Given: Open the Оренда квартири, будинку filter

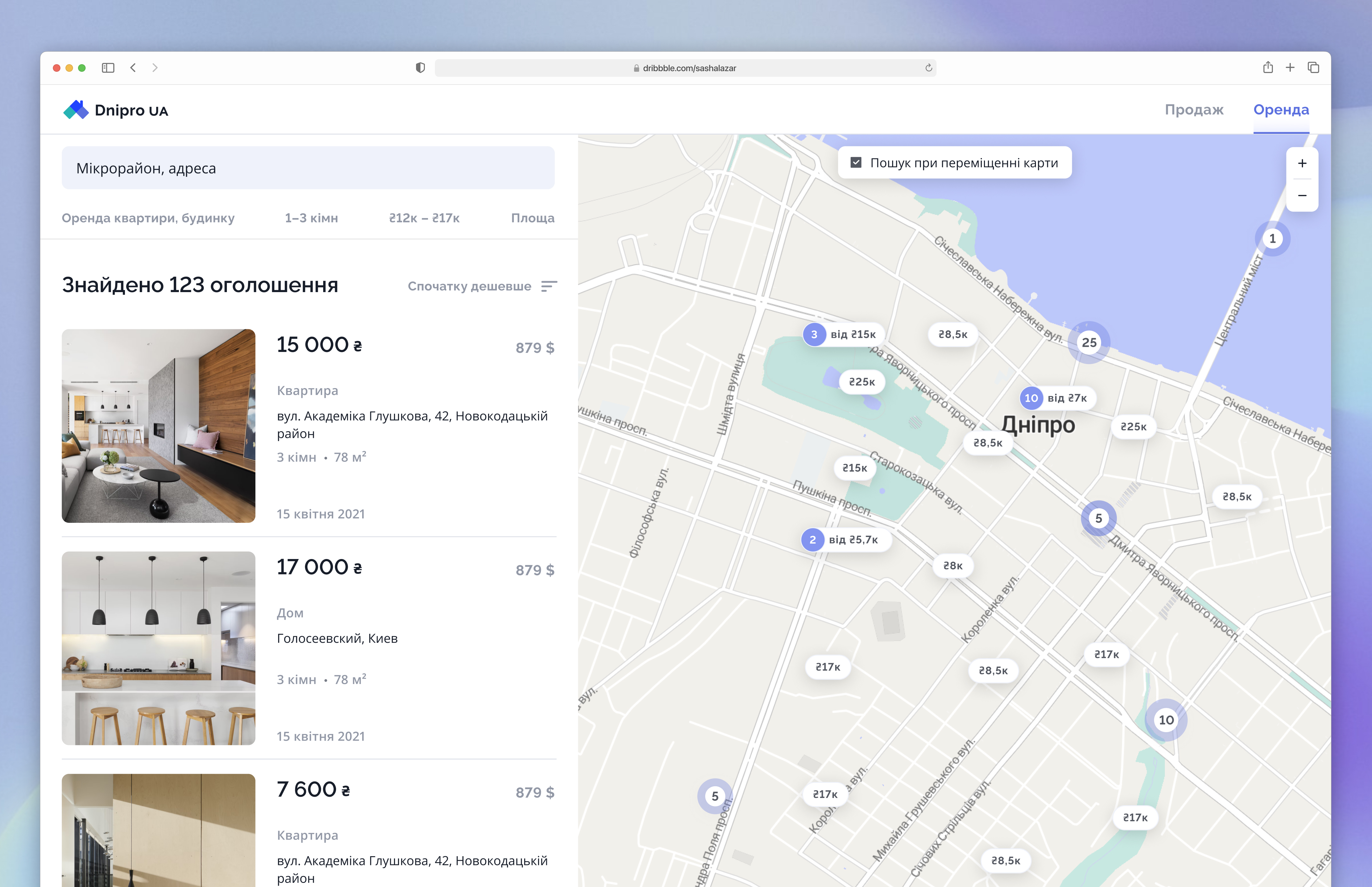Looking at the screenshot, I should pos(148,218).
